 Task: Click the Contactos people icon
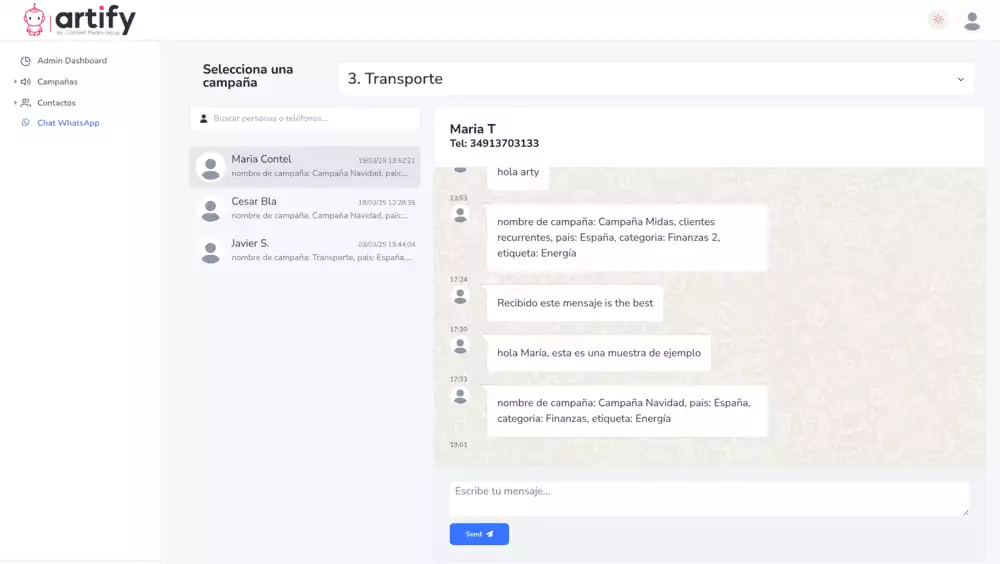[x=26, y=103]
